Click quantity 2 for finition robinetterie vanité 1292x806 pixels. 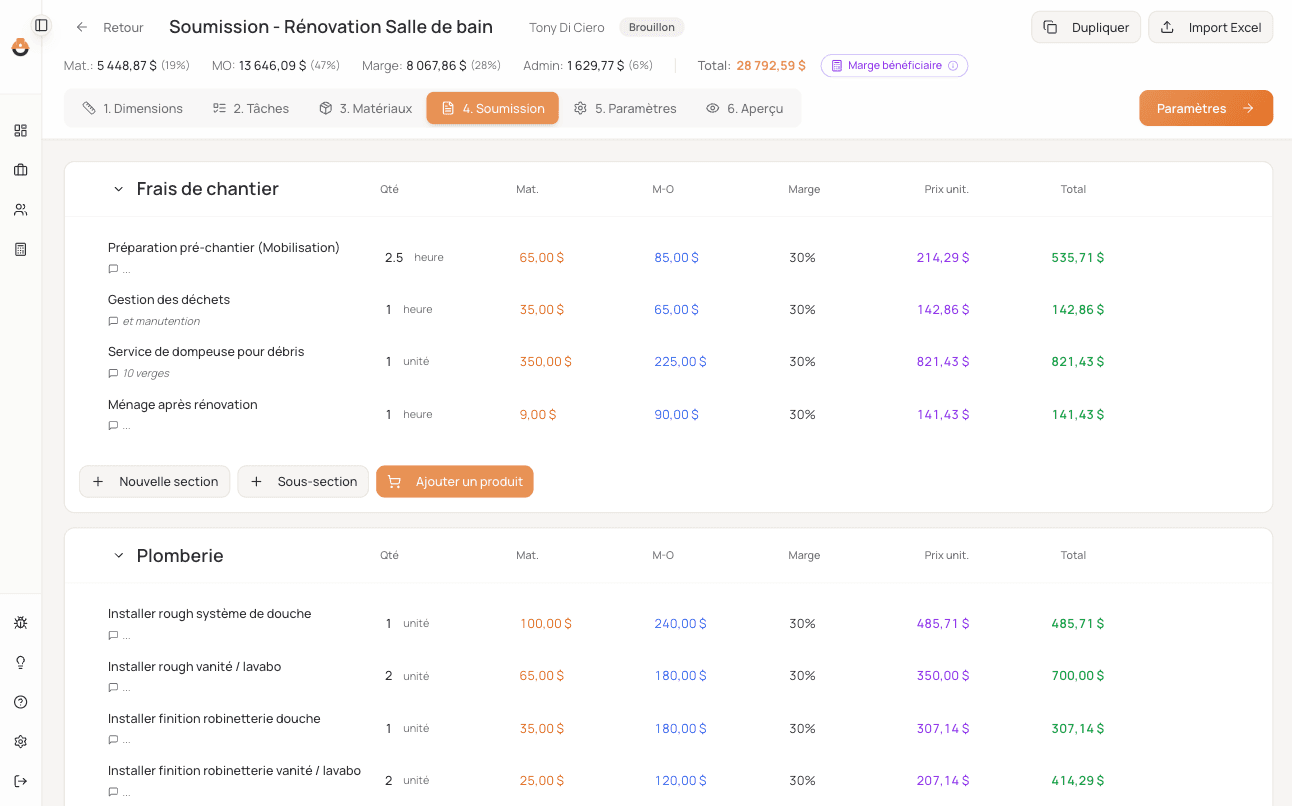(389, 780)
